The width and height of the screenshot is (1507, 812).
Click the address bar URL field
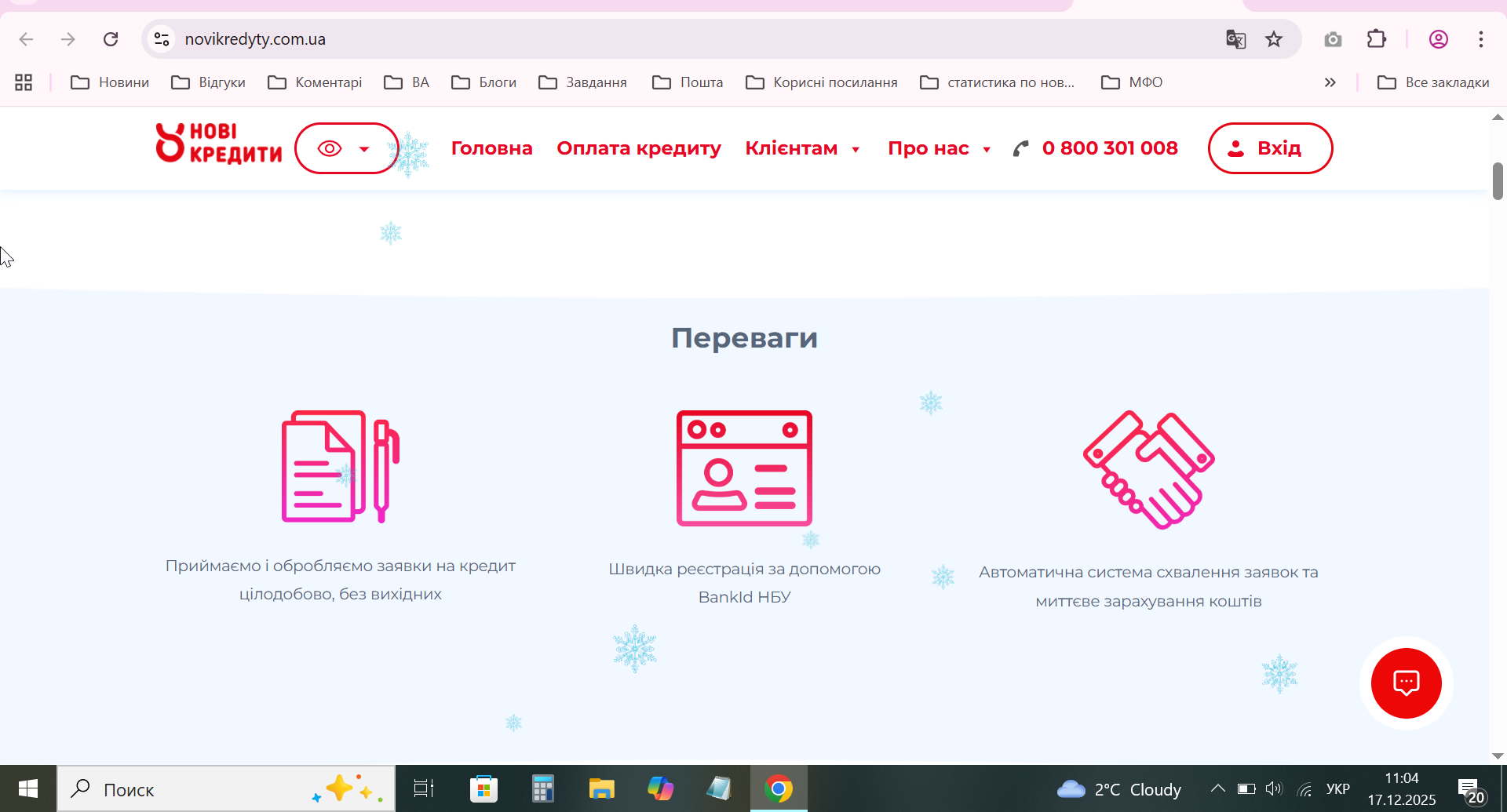pos(255,39)
